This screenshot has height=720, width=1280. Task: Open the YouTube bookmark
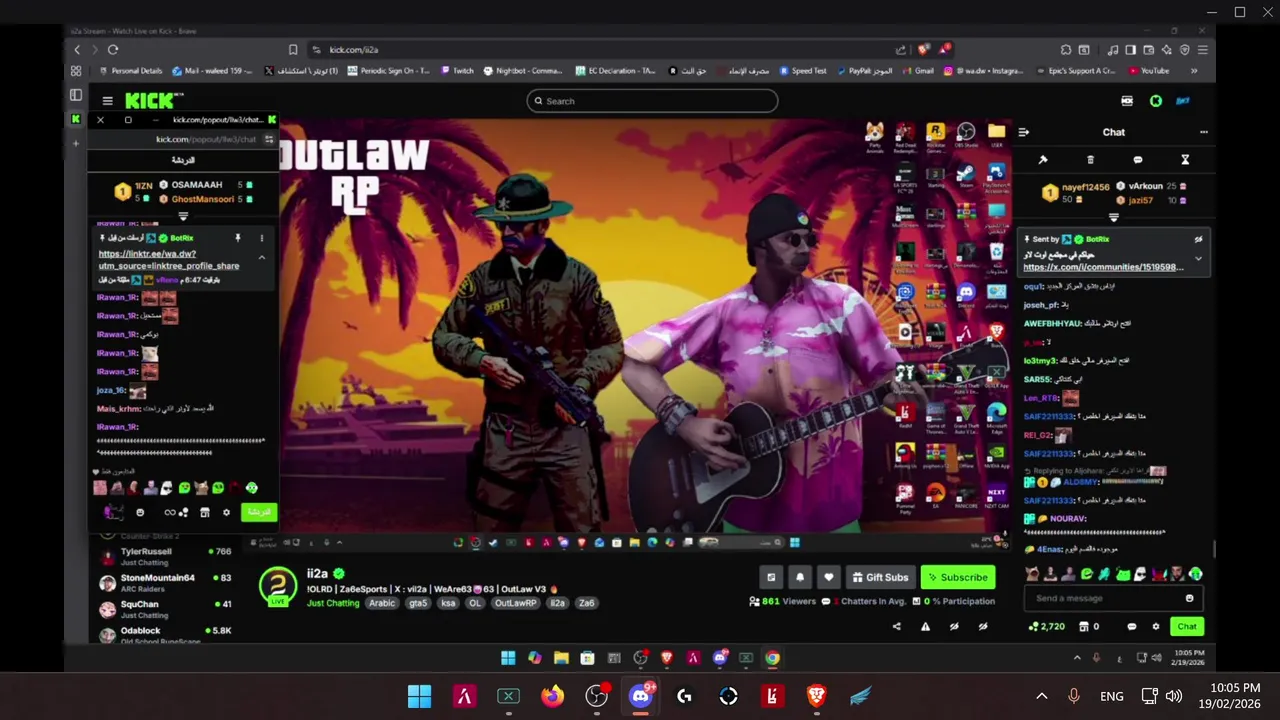pyautogui.click(x=1148, y=71)
